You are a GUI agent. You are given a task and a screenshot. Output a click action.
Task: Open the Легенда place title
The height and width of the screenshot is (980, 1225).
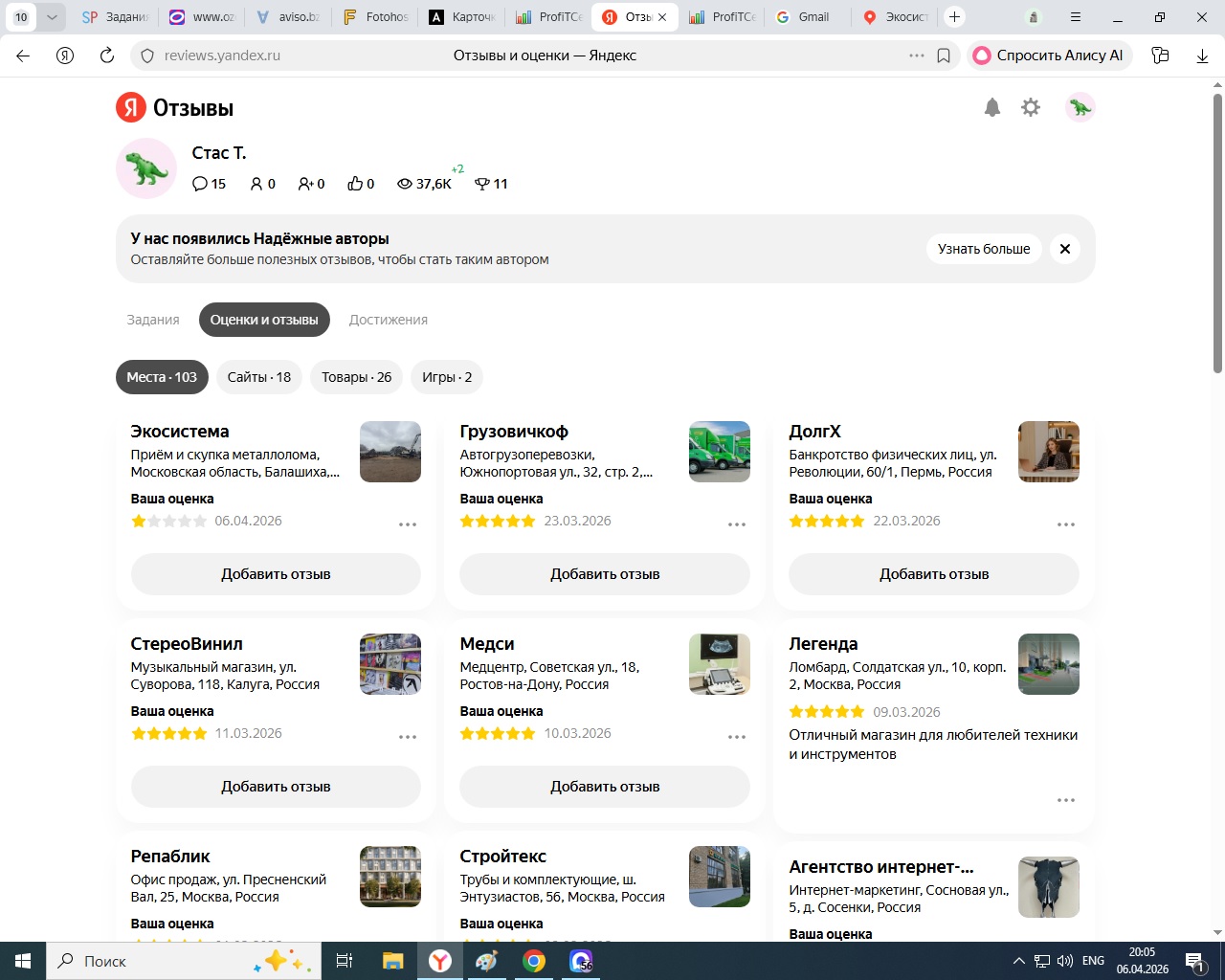pos(823,644)
